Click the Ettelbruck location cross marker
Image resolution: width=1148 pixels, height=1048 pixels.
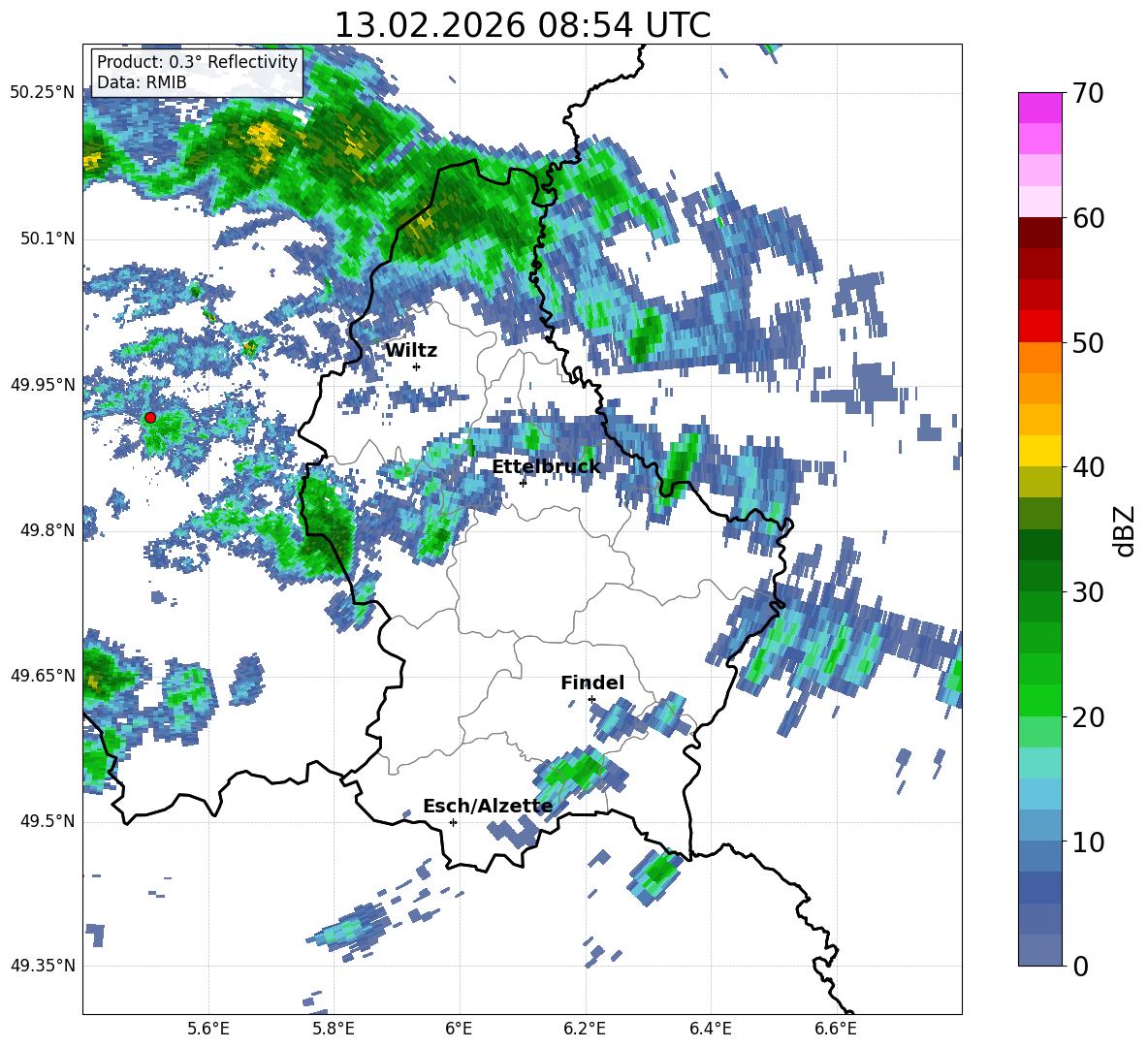[523, 482]
